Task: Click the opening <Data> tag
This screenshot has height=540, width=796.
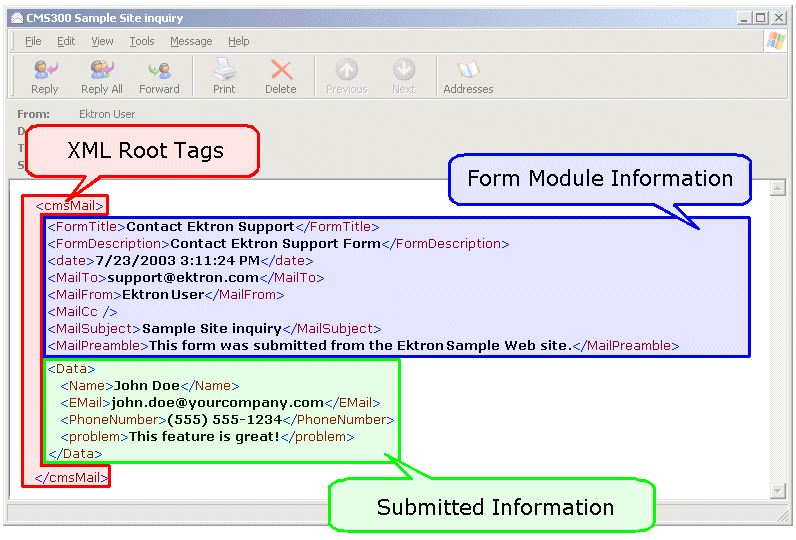Action: tap(71, 369)
